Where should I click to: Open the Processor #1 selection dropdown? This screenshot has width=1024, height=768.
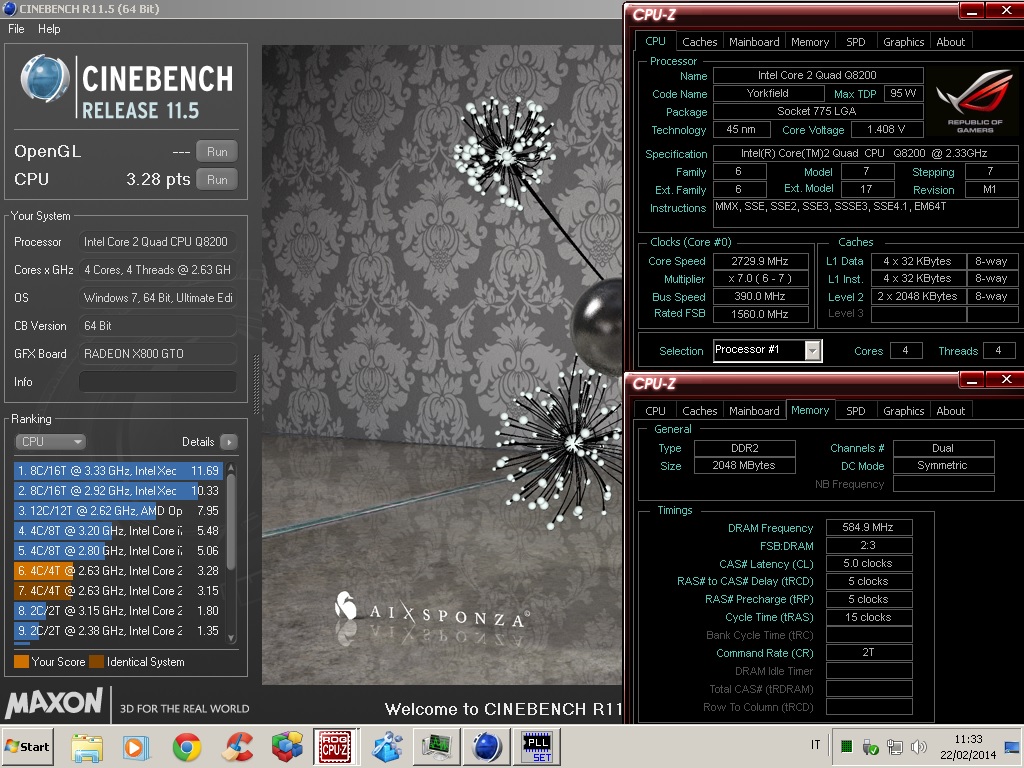tap(812, 351)
